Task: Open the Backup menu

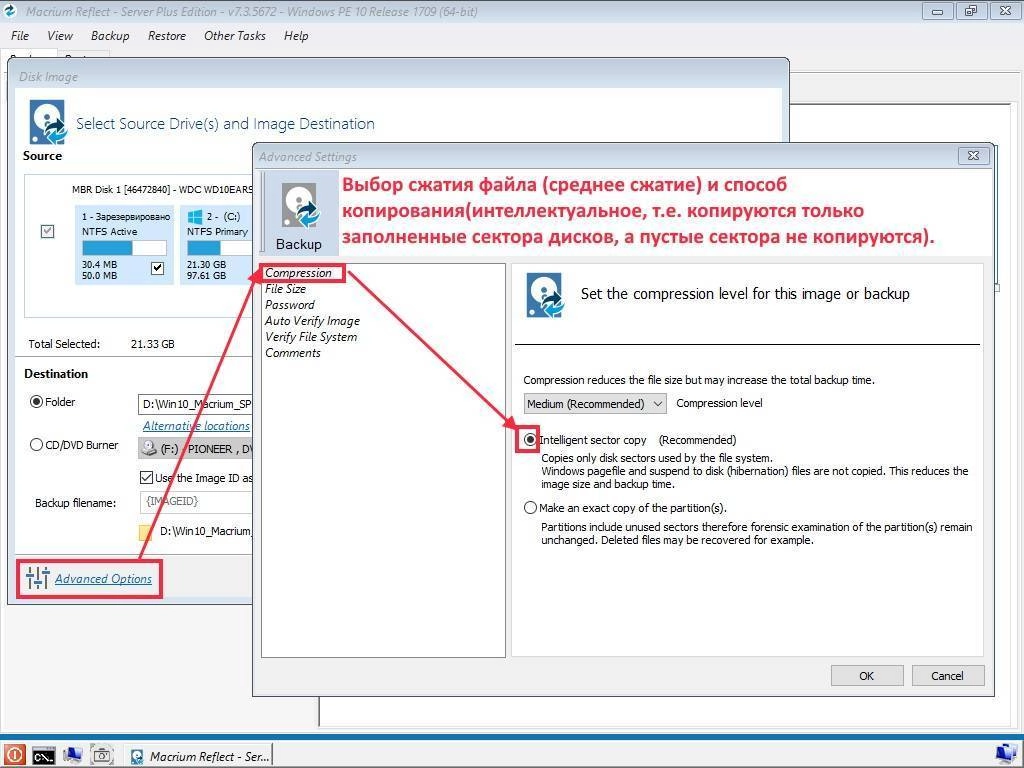Action: click(x=110, y=36)
